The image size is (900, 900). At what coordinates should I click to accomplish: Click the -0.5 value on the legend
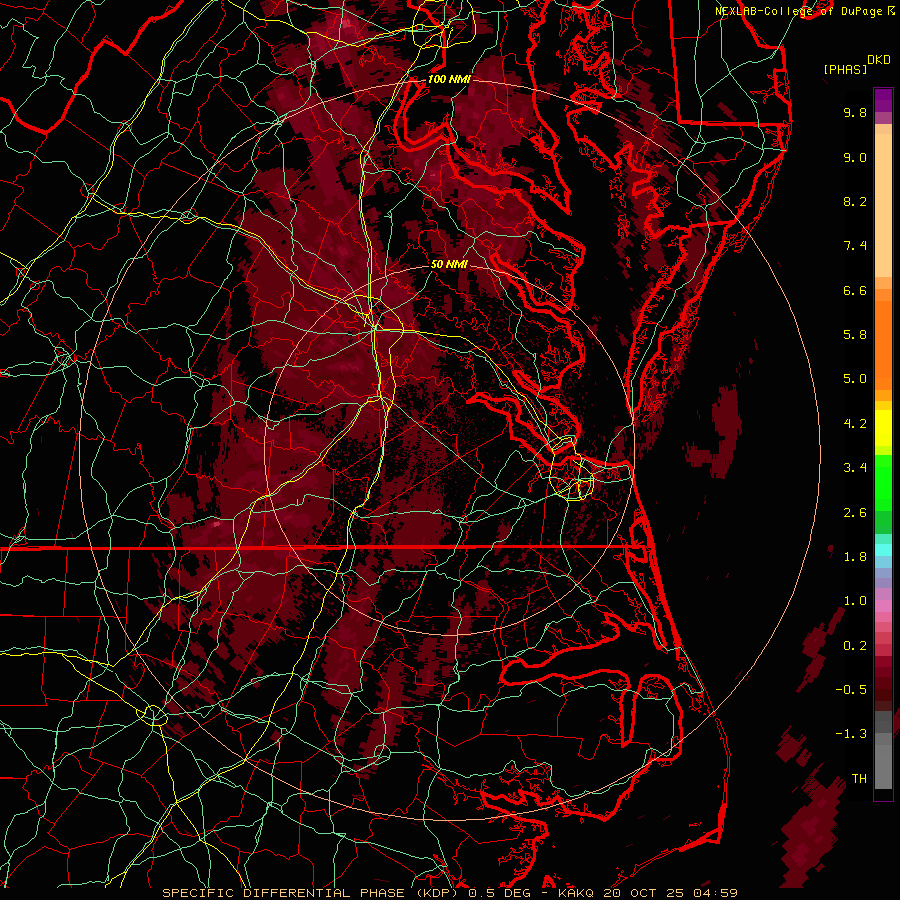[851, 690]
